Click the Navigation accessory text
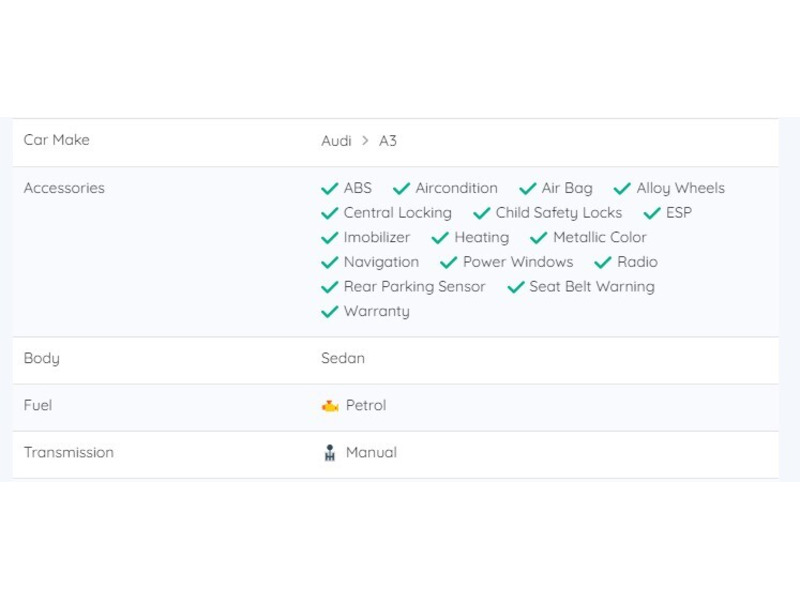The image size is (800, 600). [382, 262]
